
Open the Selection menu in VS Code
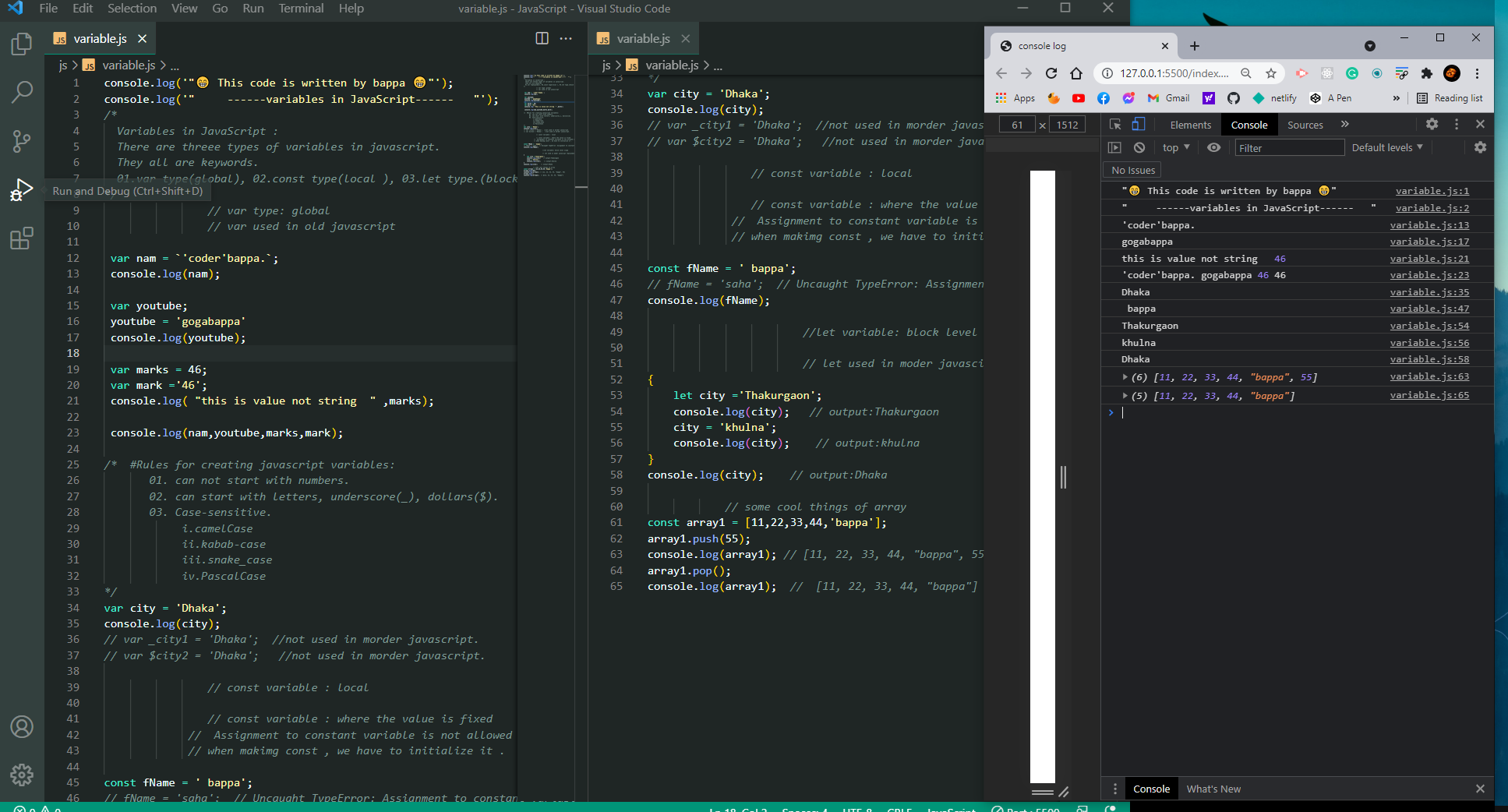click(x=132, y=9)
